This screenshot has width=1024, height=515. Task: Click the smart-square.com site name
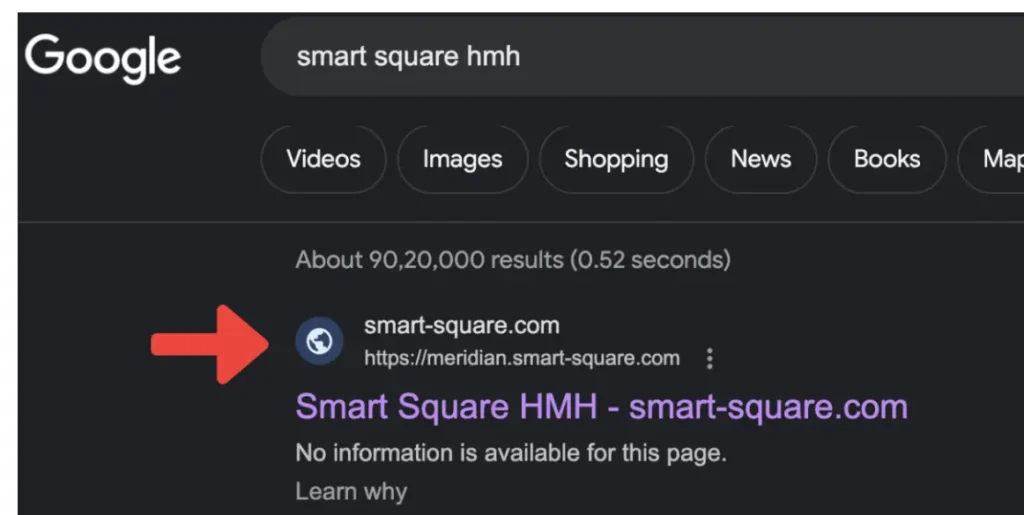462,325
